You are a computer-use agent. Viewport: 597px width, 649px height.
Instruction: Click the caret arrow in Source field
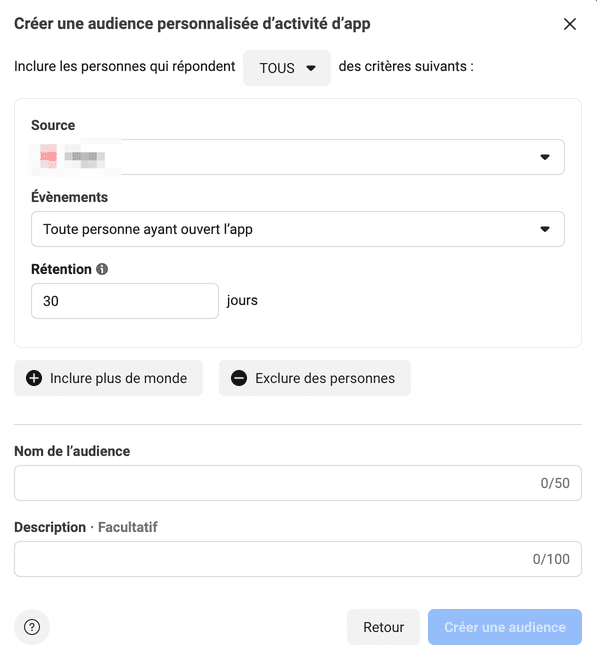click(545, 157)
